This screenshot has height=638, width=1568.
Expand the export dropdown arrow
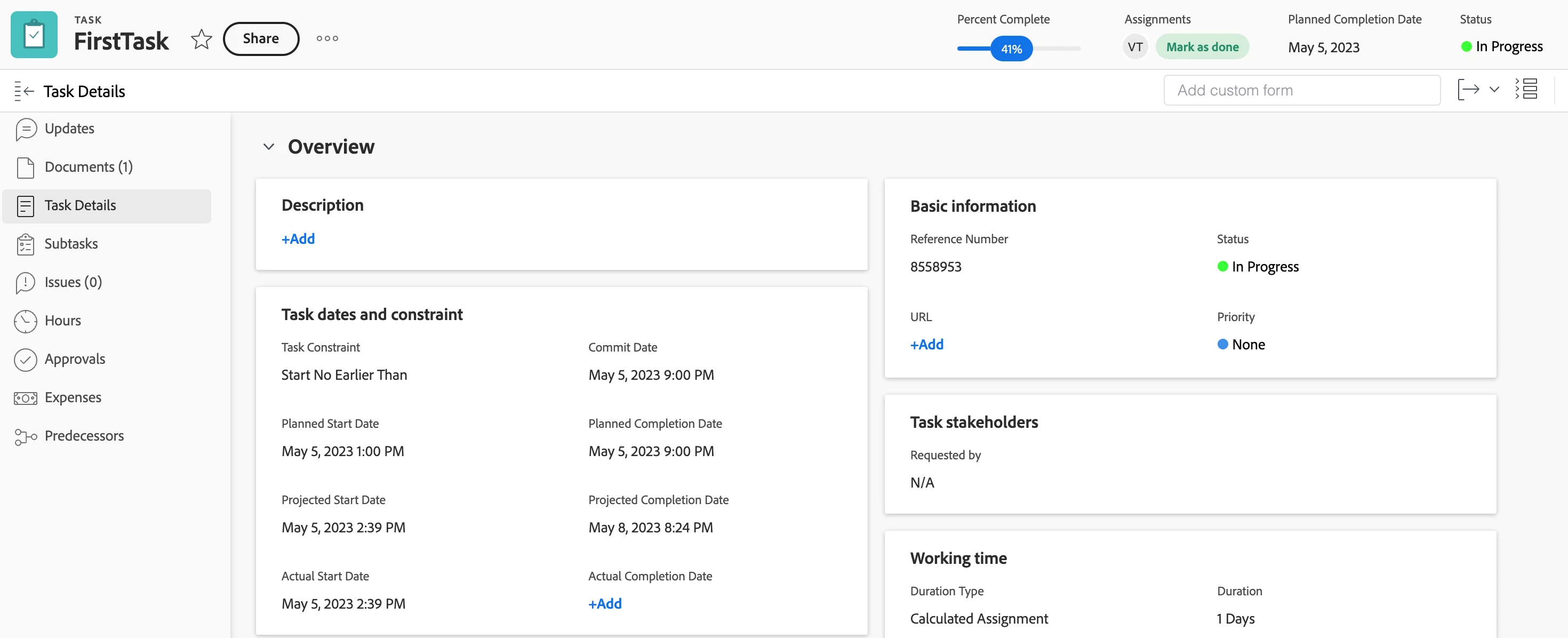pos(1494,90)
